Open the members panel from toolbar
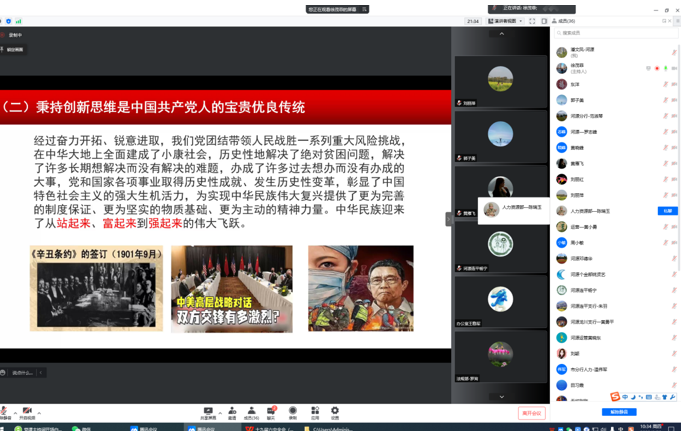 [x=251, y=411]
